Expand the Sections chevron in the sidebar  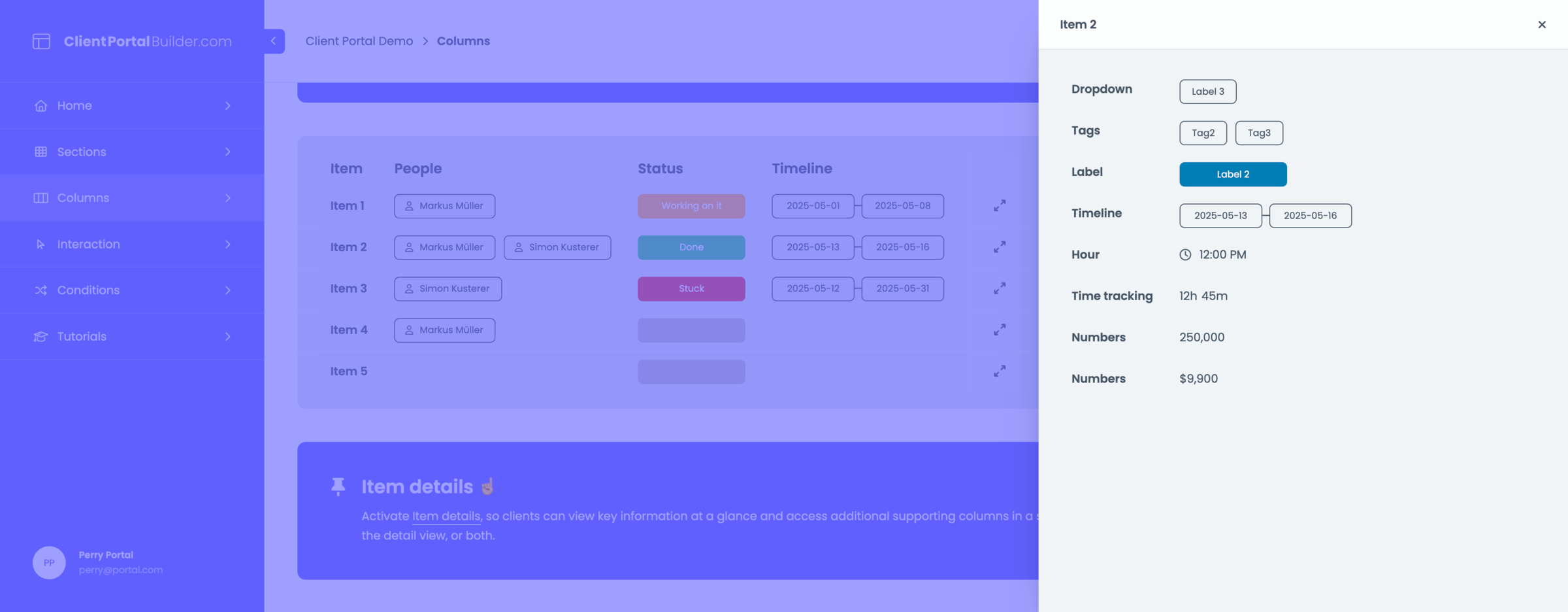click(227, 152)
